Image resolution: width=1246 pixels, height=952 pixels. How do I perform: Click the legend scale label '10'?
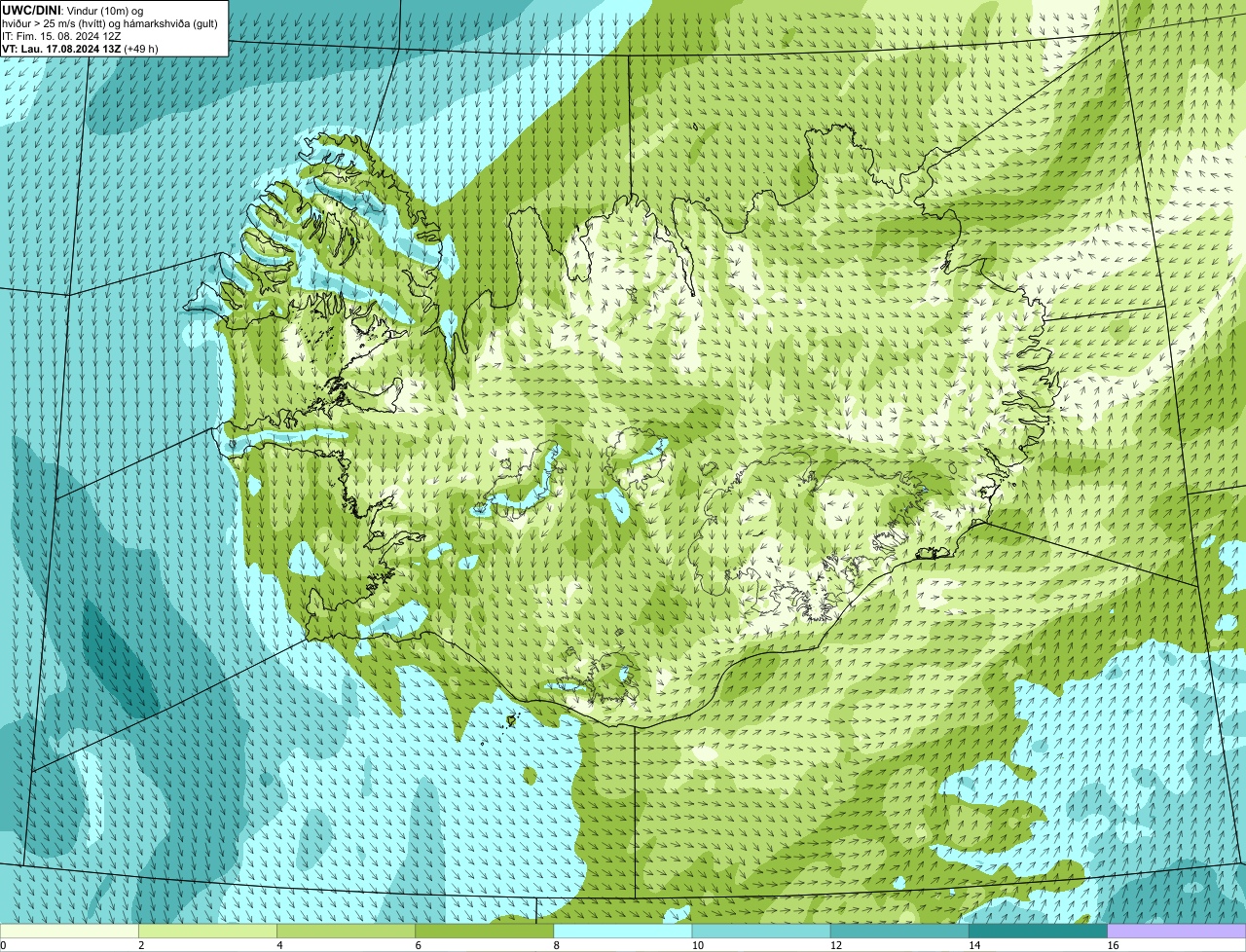click(697, 945)
